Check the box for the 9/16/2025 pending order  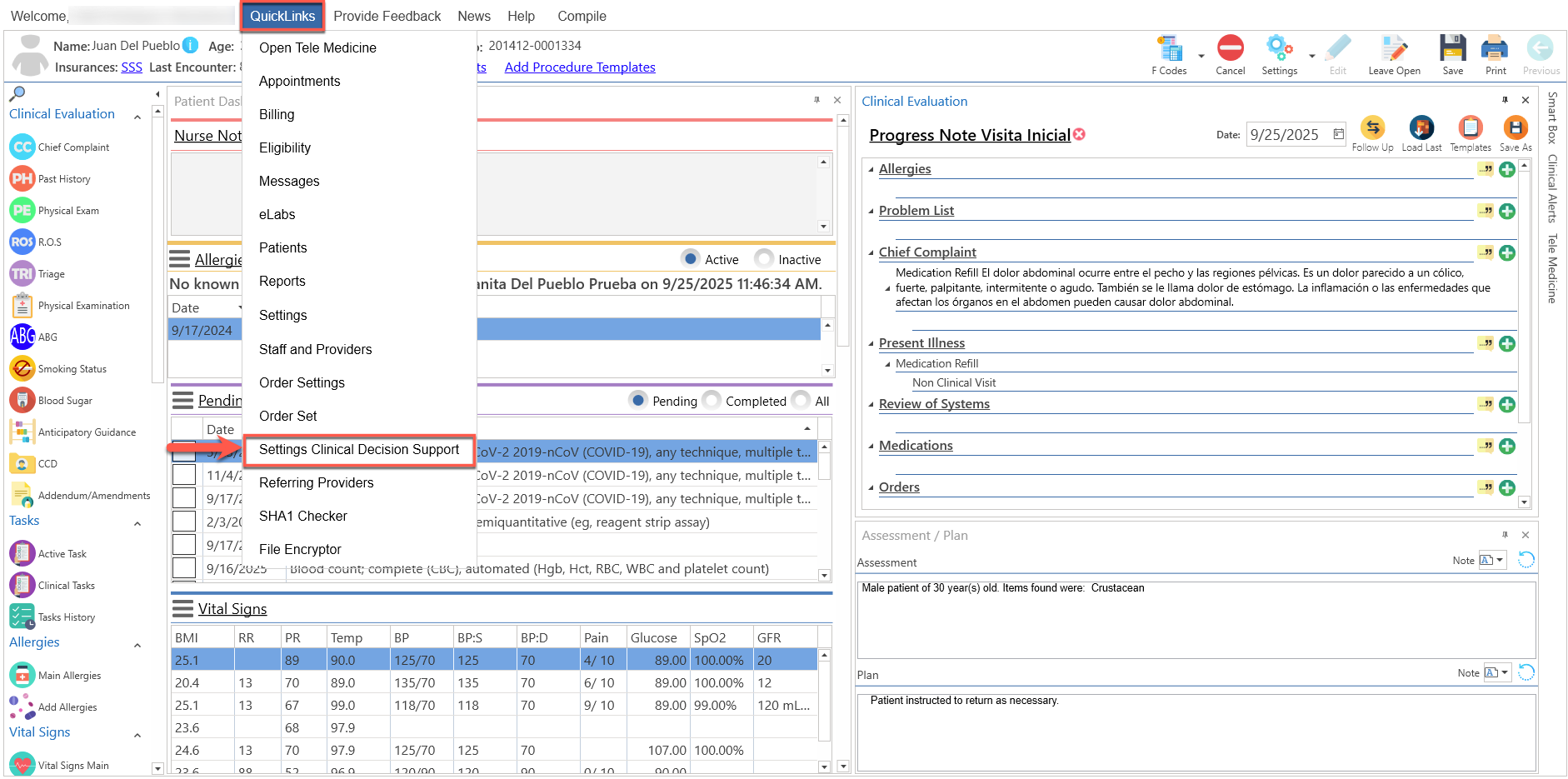[184, 568]
